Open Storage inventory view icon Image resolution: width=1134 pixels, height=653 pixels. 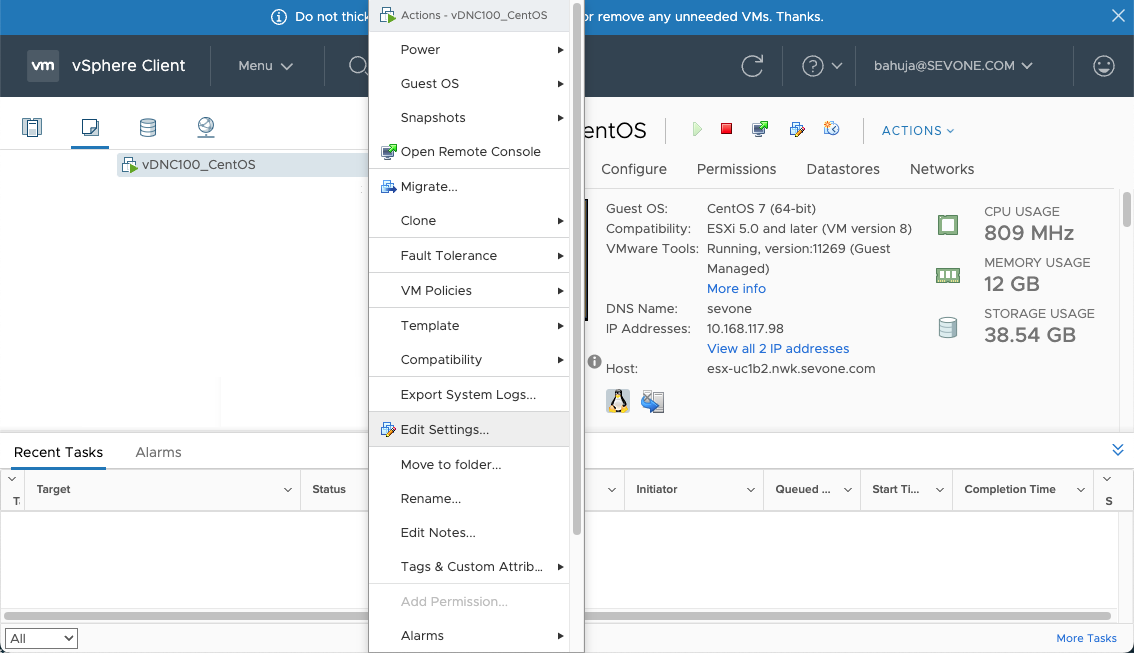click(148, 127)
